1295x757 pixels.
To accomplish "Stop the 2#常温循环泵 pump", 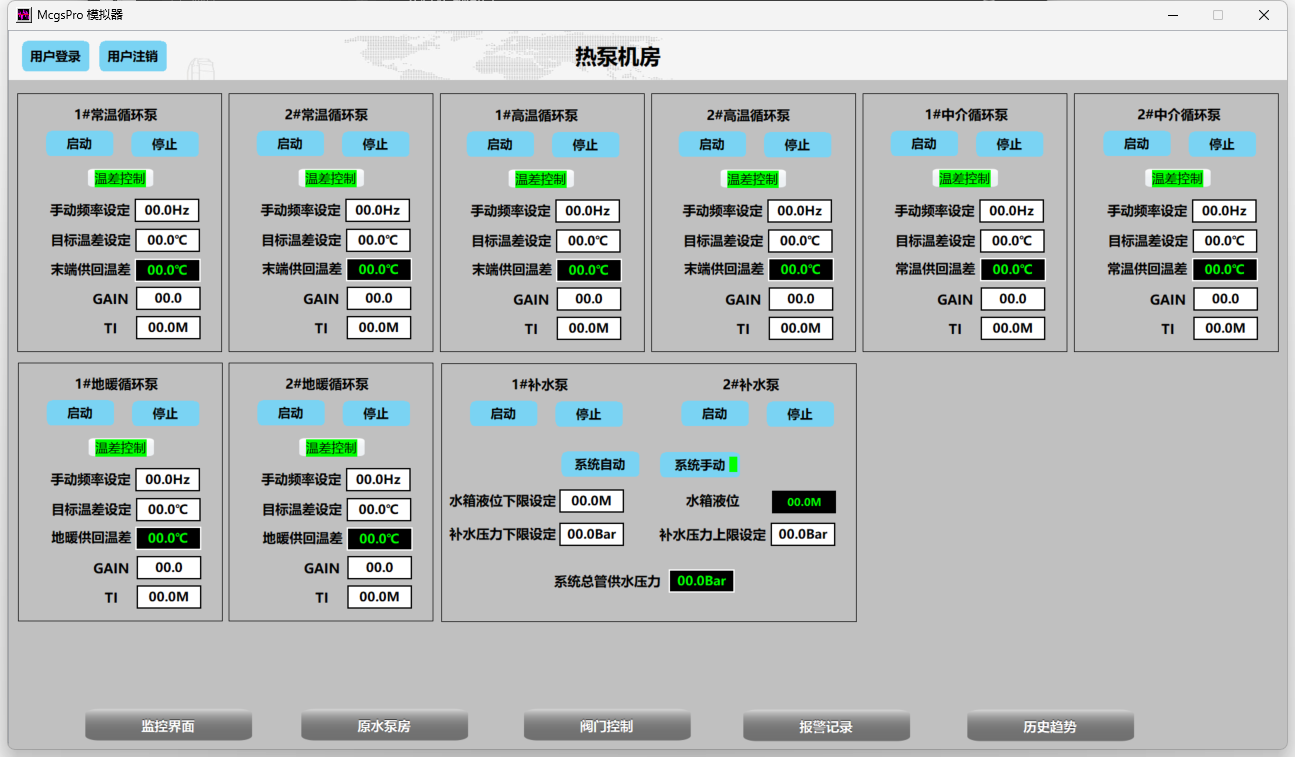I will point(375,144).
